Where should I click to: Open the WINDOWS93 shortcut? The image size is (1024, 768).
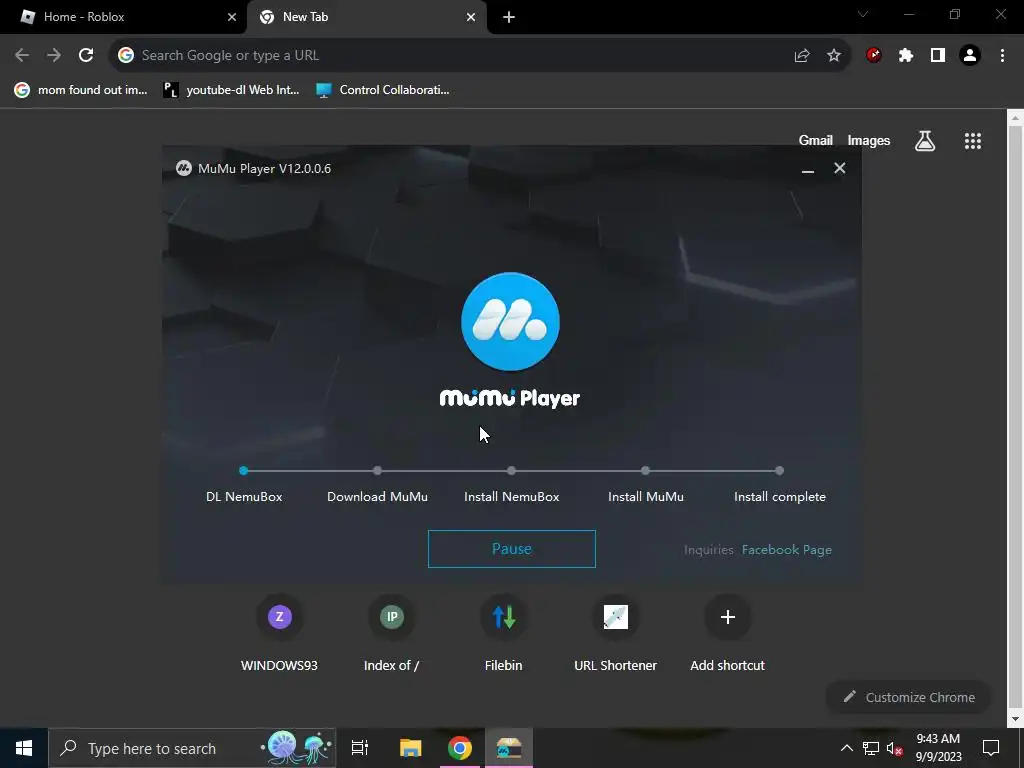pos(280,633)
